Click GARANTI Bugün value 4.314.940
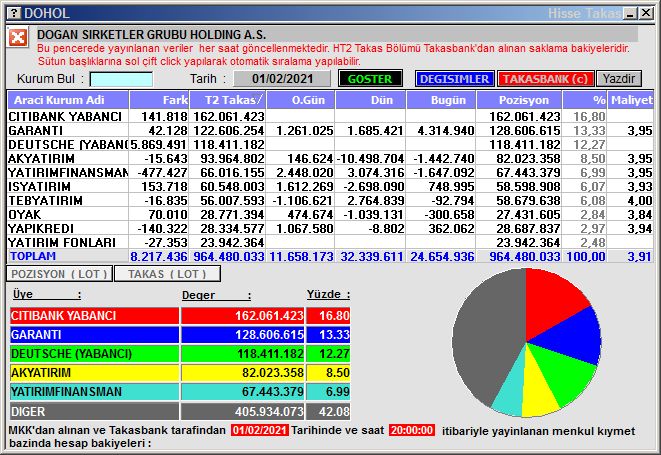 [446, 131]
